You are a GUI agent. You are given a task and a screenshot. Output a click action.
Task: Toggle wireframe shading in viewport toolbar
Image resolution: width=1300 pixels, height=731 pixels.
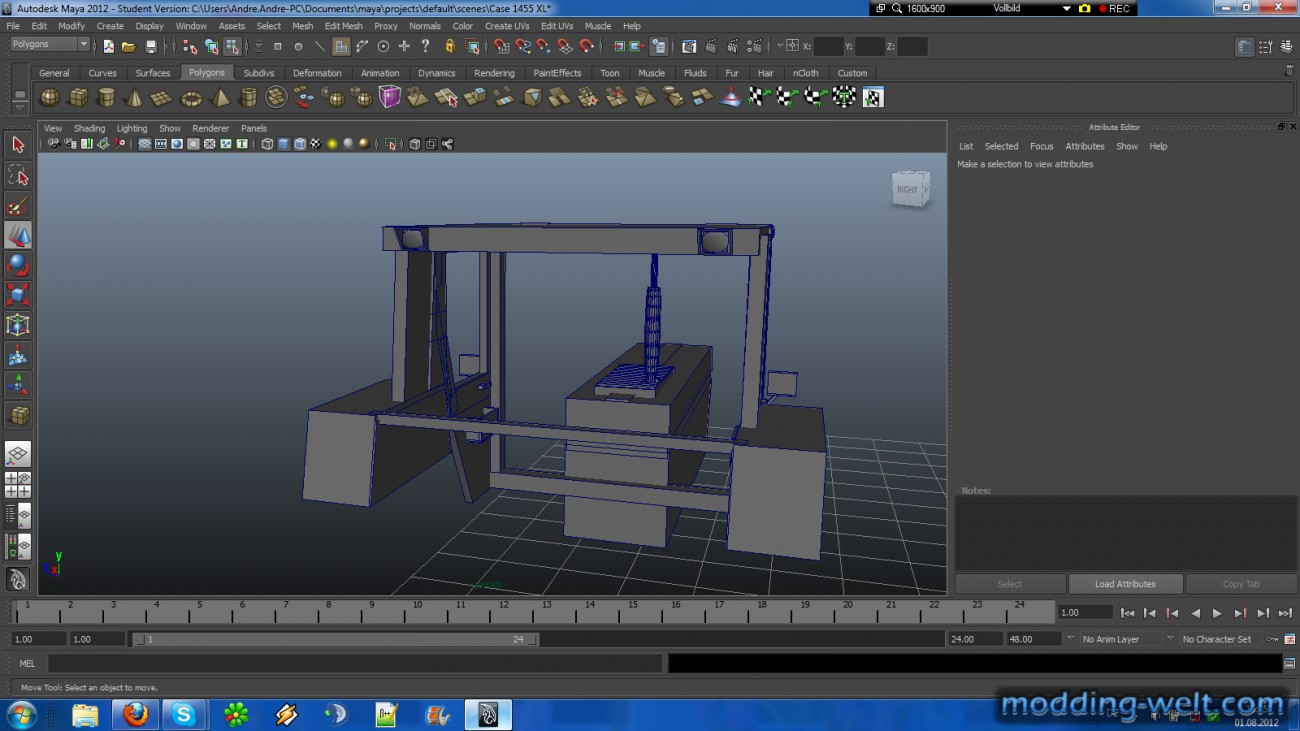[267, 144]
